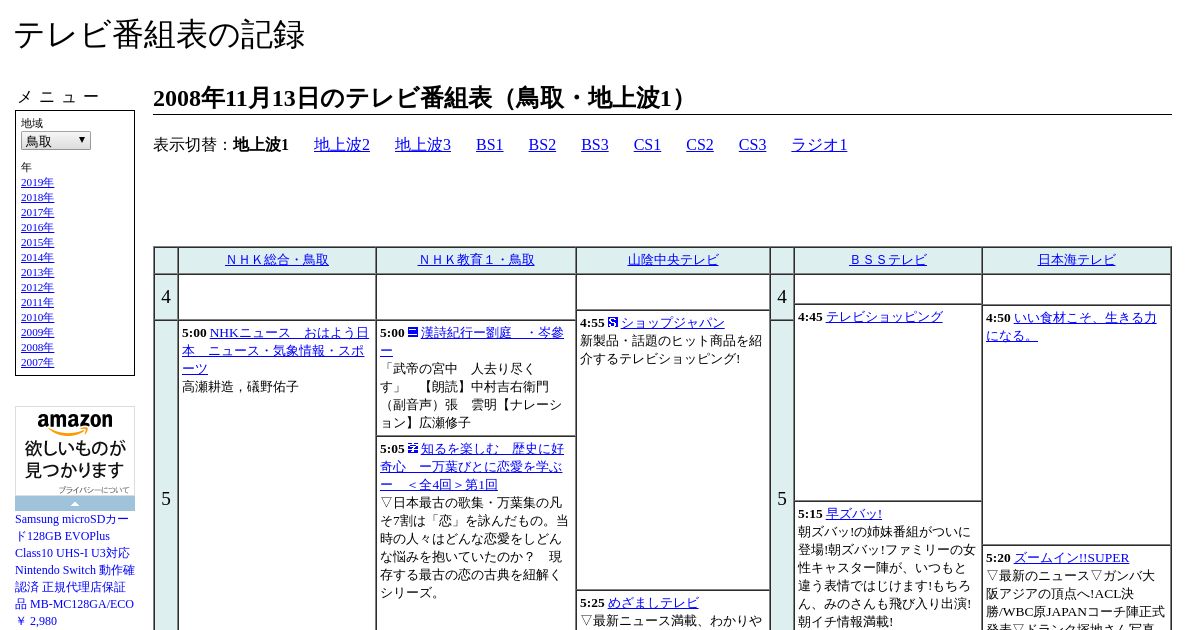Open the 2008年 archive link
The height and width of the screenshot is (630, 1200).
tap(37, 347)
